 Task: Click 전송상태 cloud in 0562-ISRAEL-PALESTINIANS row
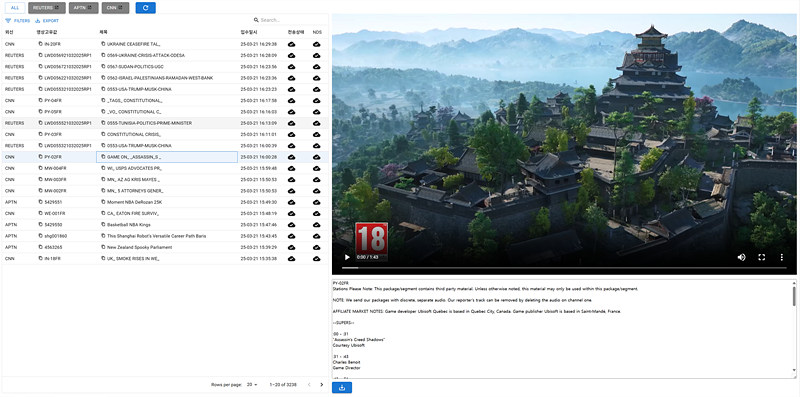click(291, 78)
